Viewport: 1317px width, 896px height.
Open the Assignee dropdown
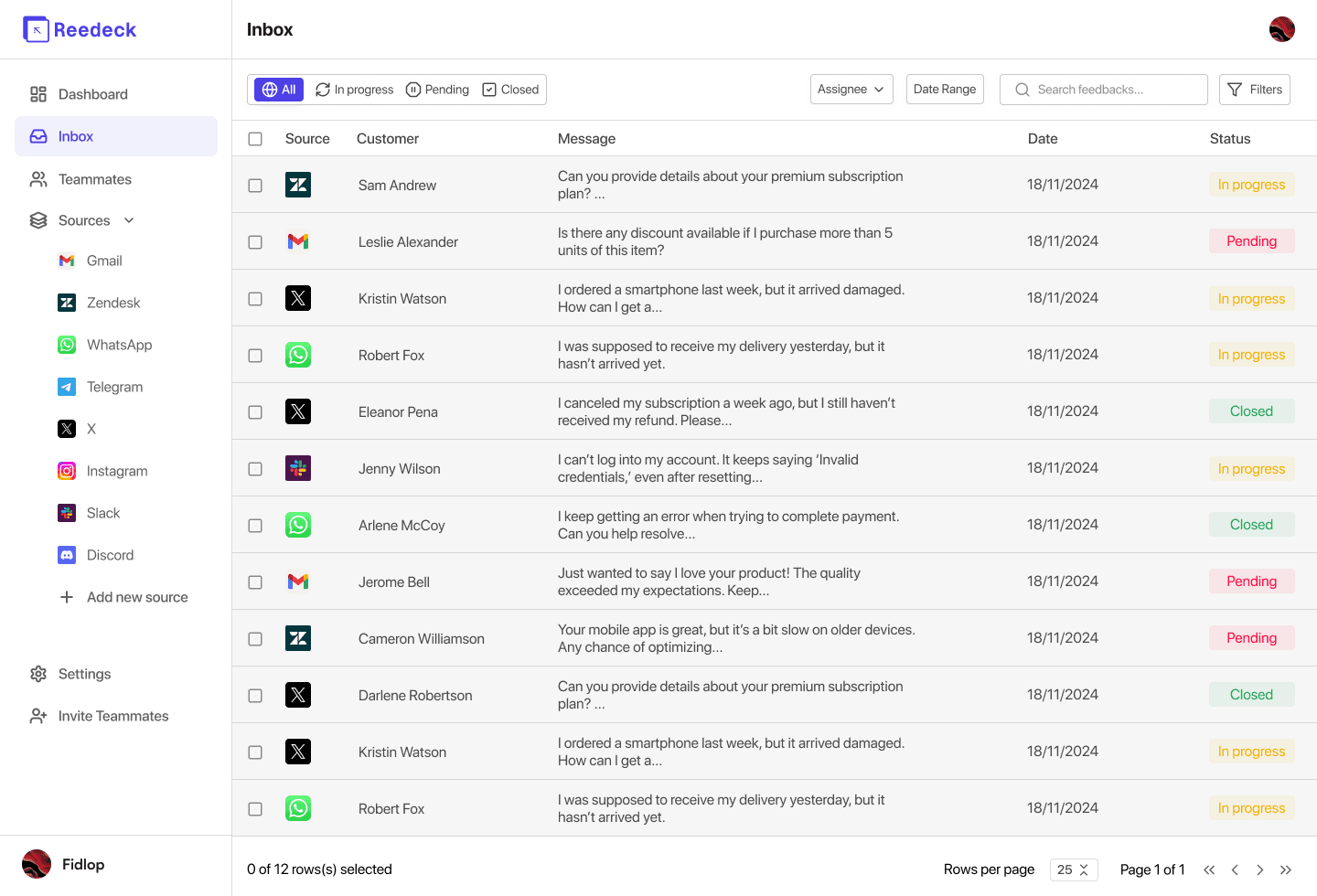point(851,89)
